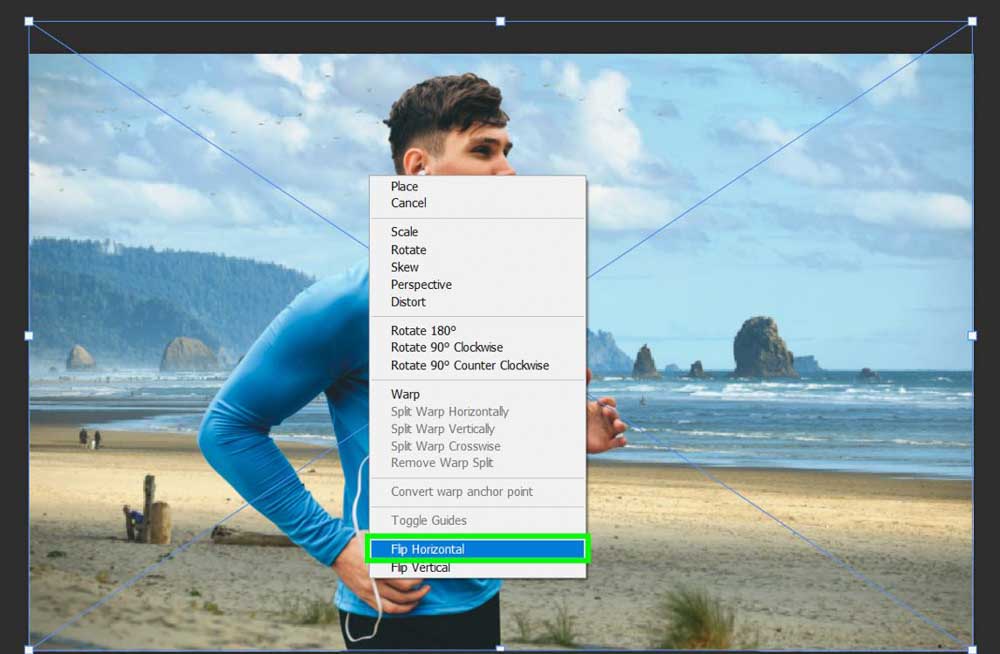This screenshot has width=1000, height=654.
Task: Select Cancel in the context menu
Action: point(477,203)
